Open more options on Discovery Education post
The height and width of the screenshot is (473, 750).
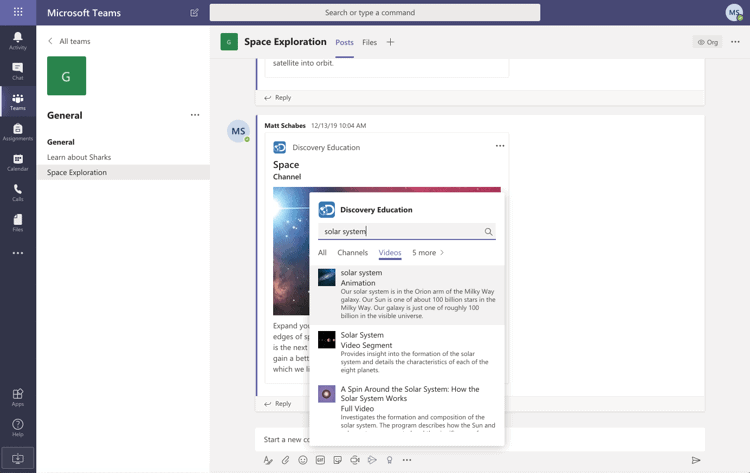[500, 146]
